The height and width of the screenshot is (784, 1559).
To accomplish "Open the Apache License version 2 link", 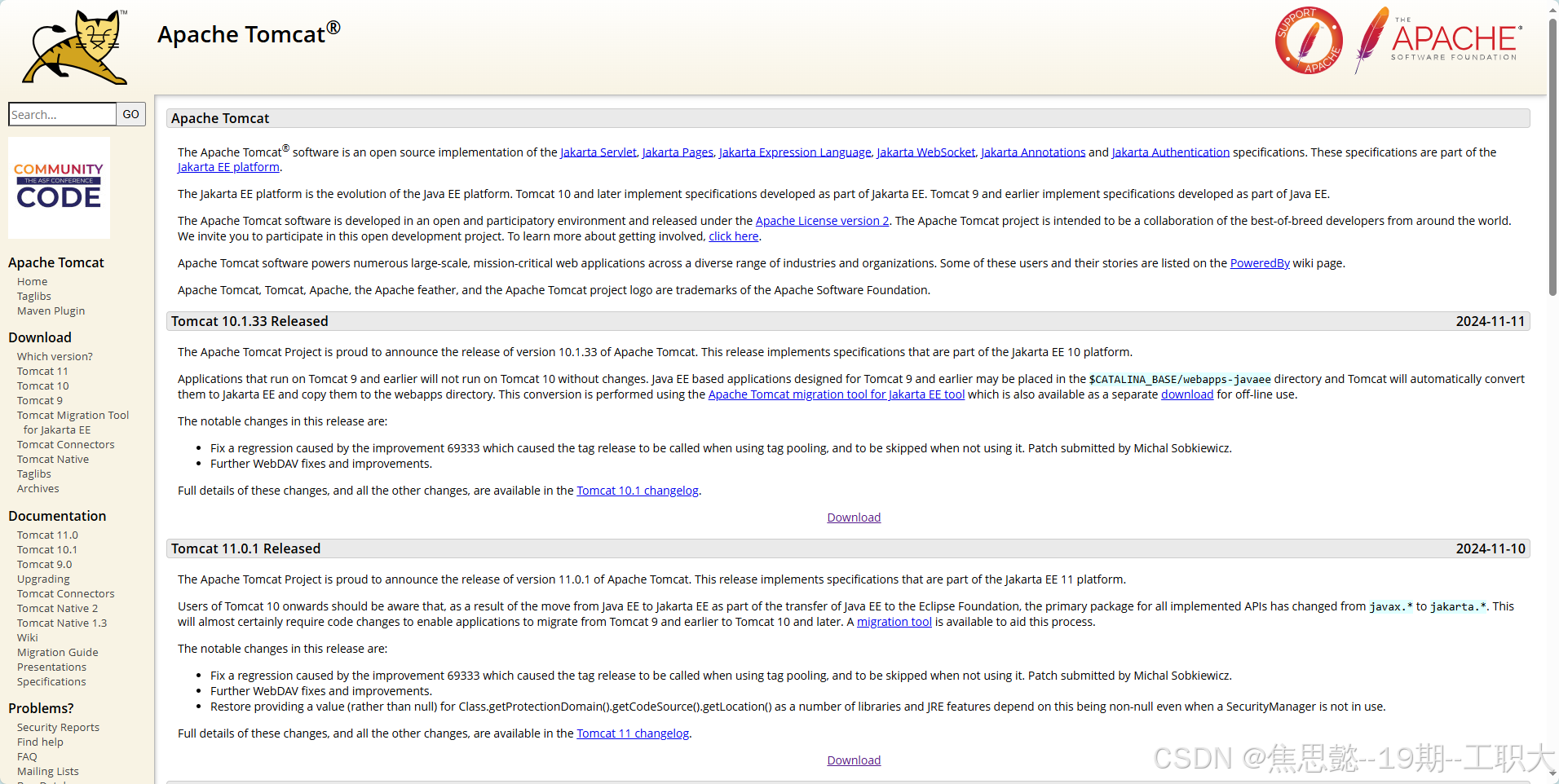I will 822,221.
